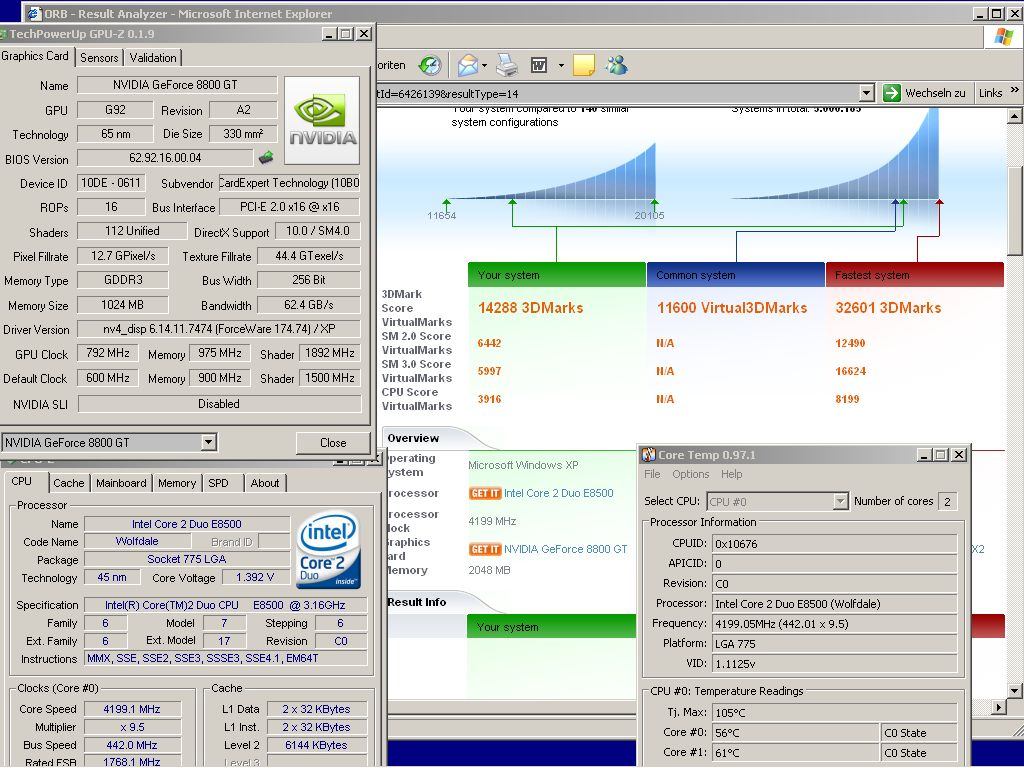Click the Driver Version field in GPU-Z
1024x768 pixels.
tap(219, 329)
